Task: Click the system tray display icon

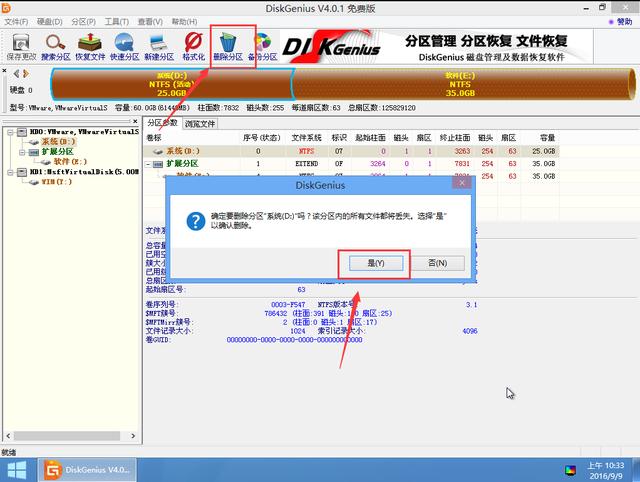Action: tap(570, 471)
